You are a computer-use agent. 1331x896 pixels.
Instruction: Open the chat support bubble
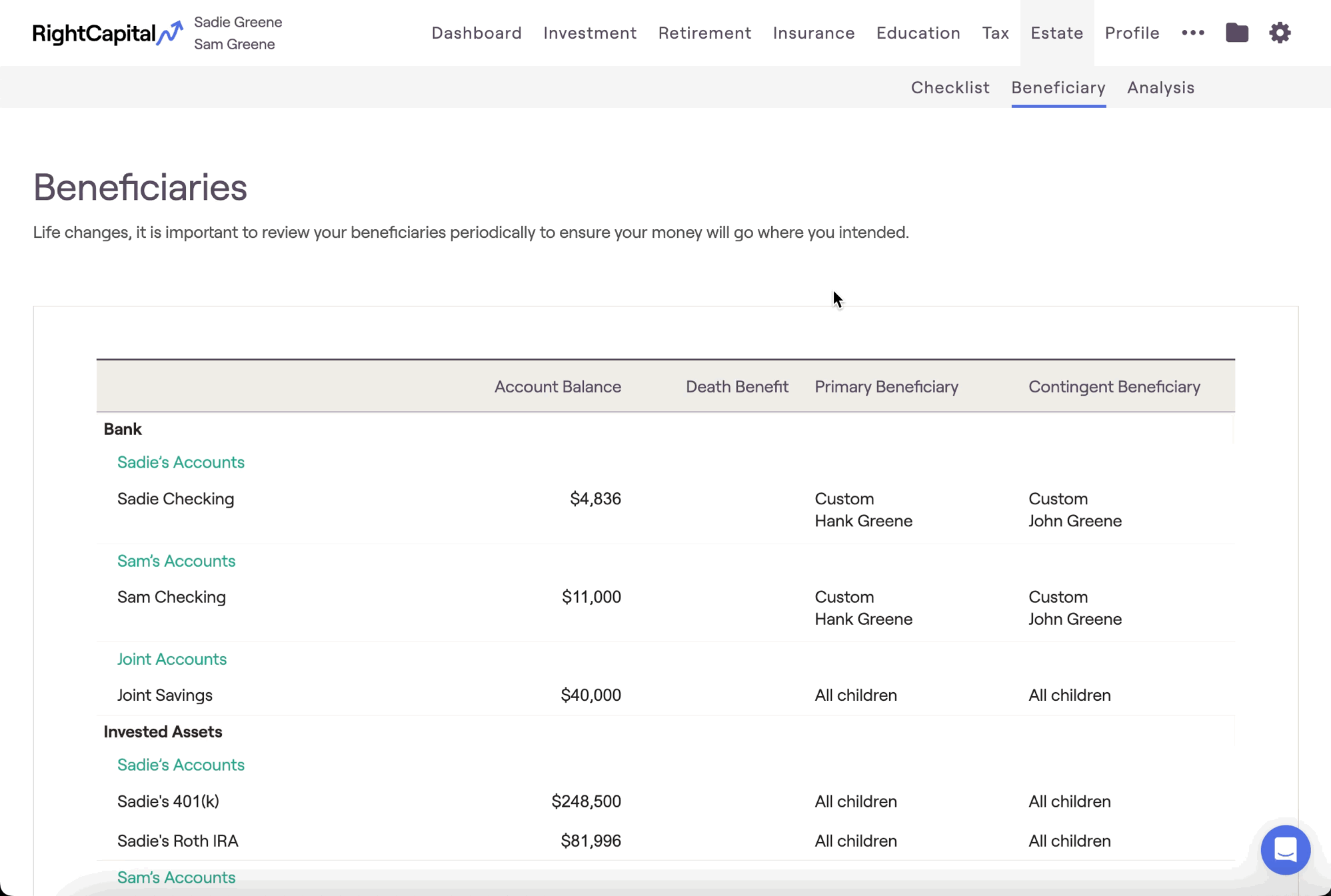click(1284, 849)
